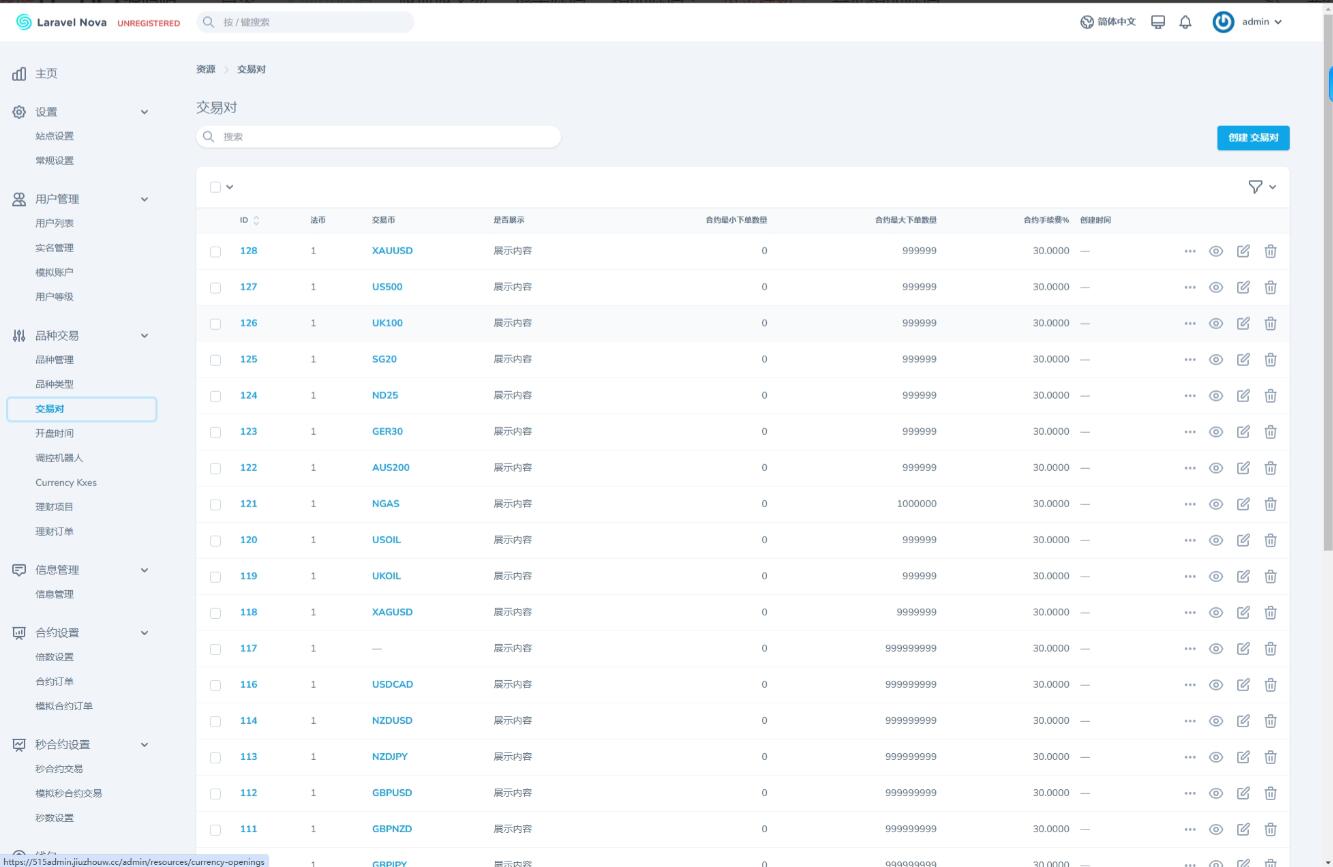
Task: Open the admin user dropdown menu
Action: [1247, 22]
